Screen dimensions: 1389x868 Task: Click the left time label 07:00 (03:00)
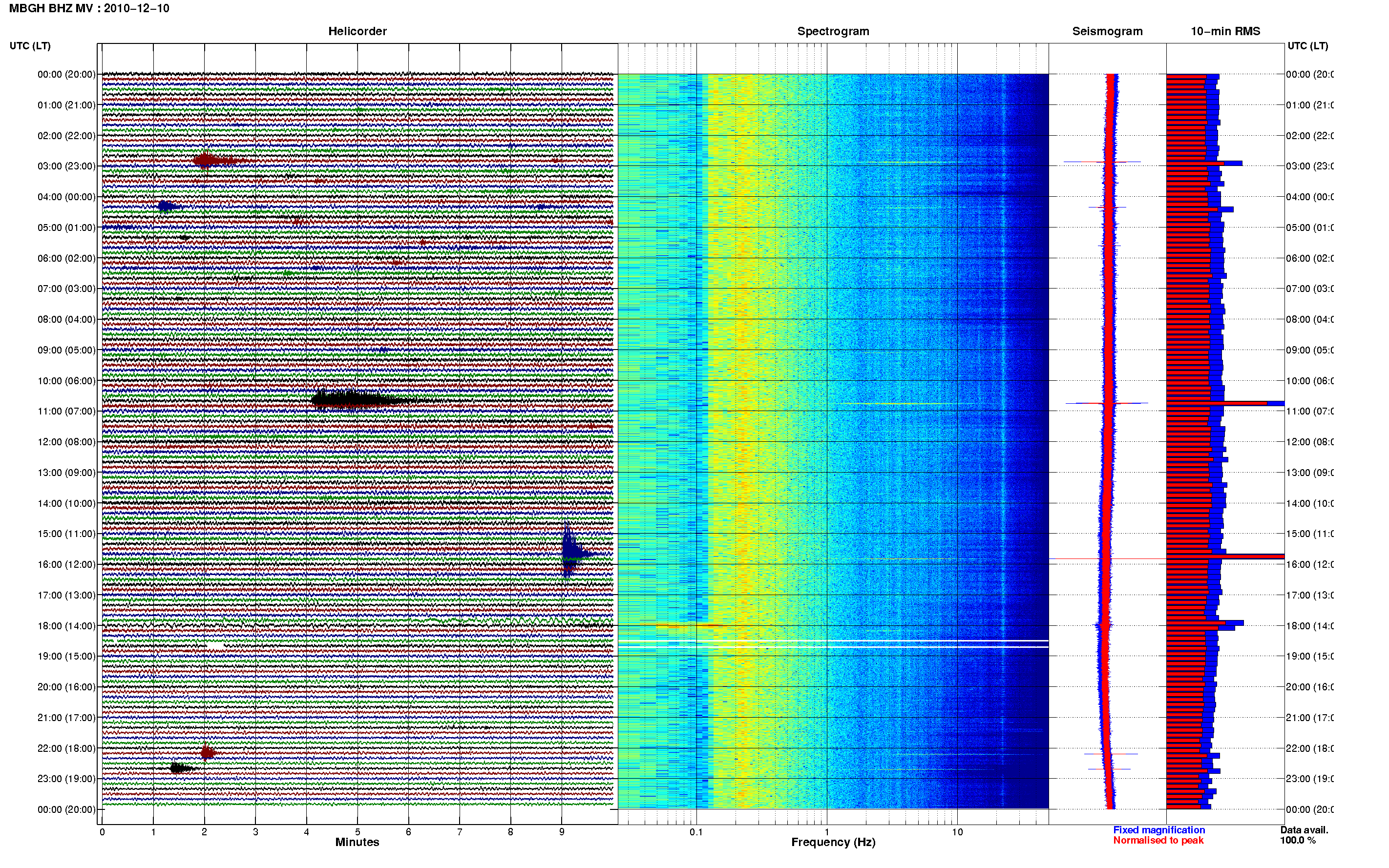coord(66,289)
